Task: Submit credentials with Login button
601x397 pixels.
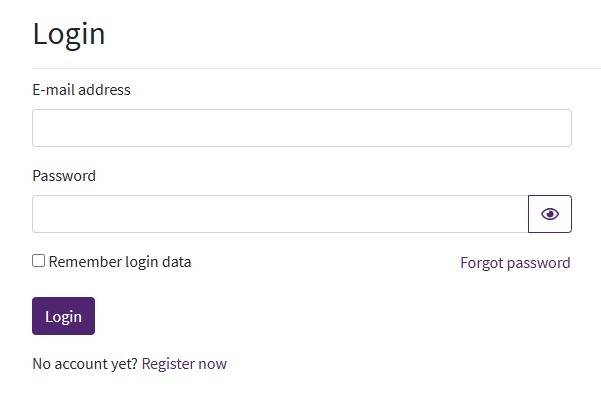Action: [x=64, y=316]
